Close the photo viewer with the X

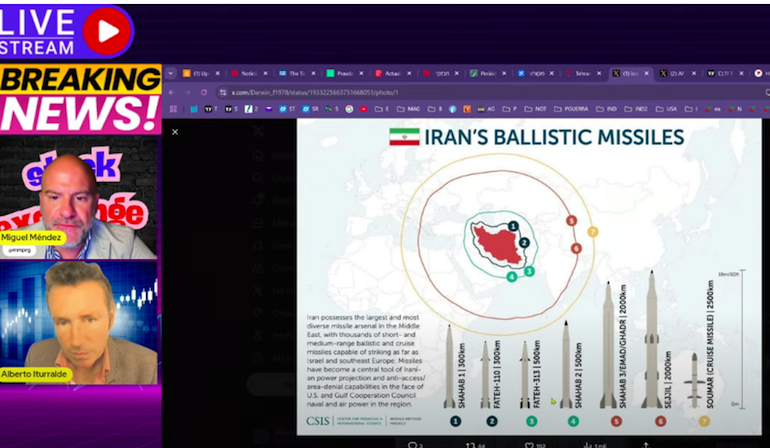(175, 132)
